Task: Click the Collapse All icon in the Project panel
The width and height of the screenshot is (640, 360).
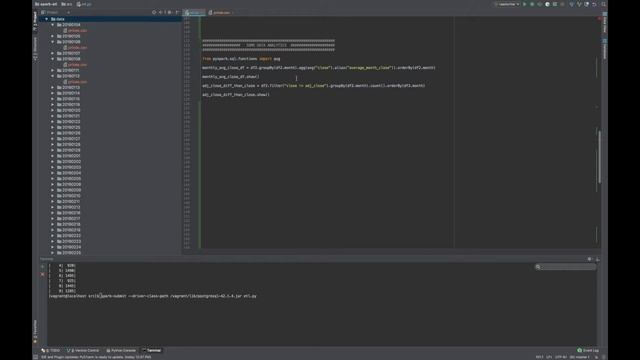Action: pyautogui.click(x=160, y=13)
